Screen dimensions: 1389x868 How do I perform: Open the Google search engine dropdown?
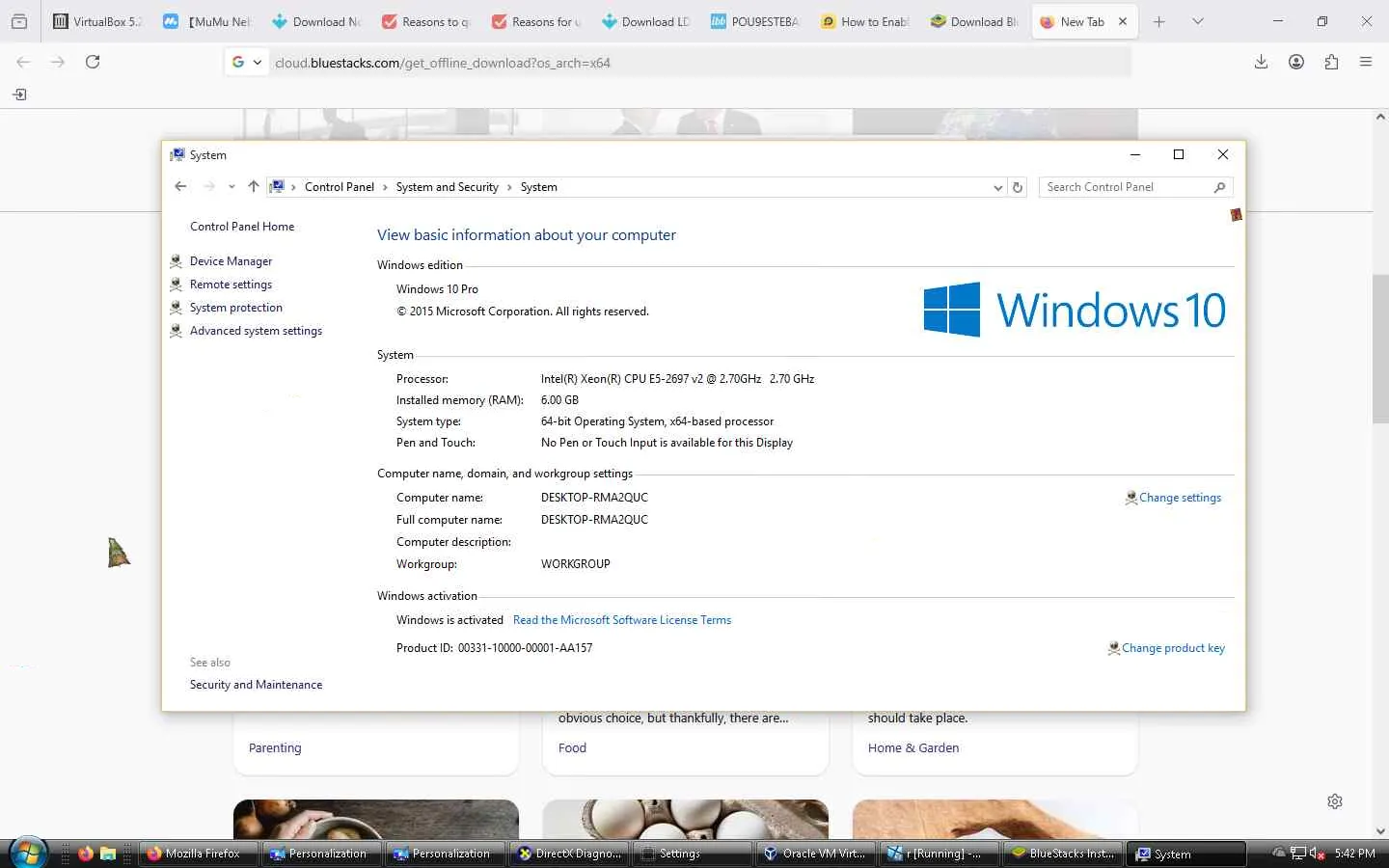point(247,63)
